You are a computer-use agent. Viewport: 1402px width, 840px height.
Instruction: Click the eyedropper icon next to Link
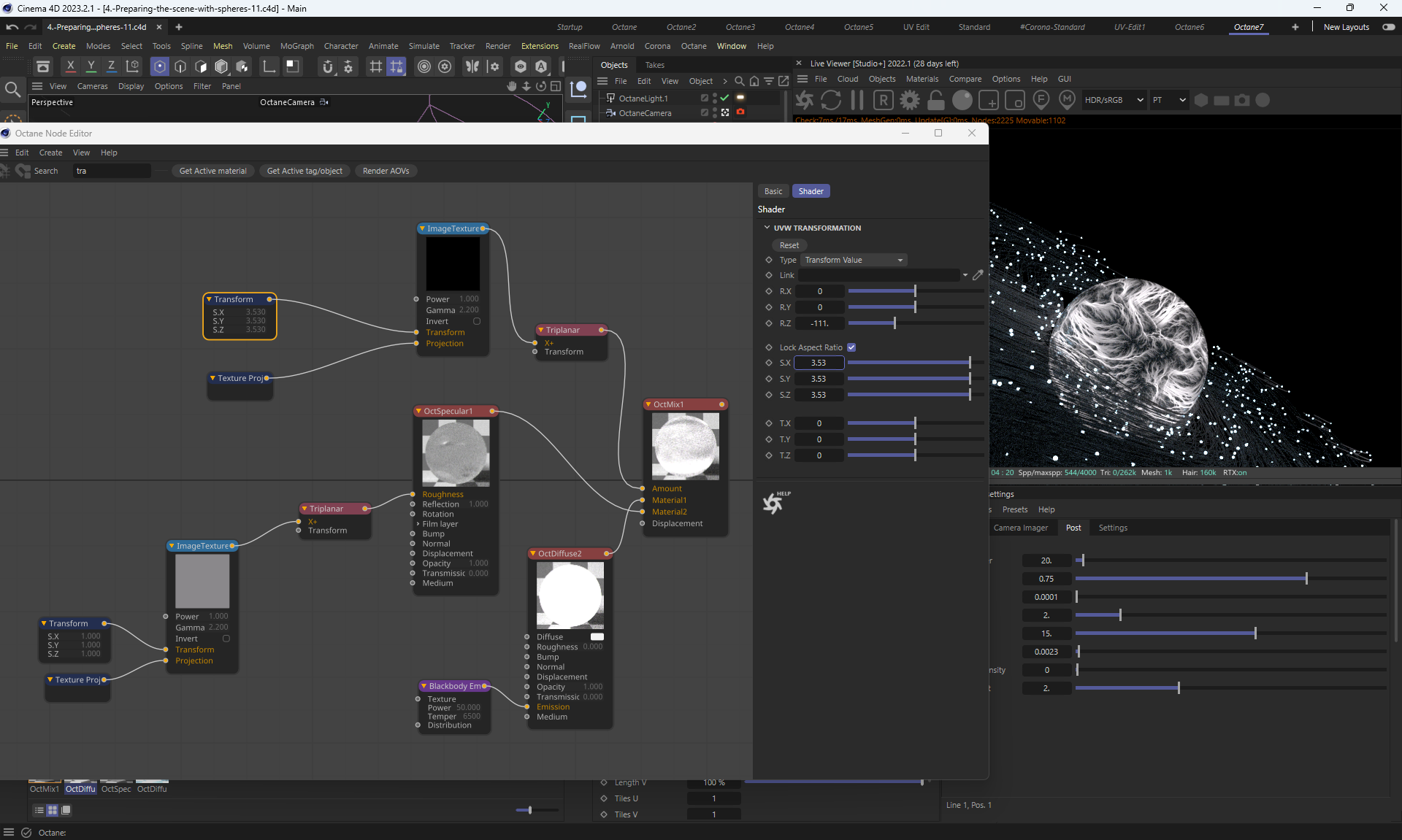[978, 275]
